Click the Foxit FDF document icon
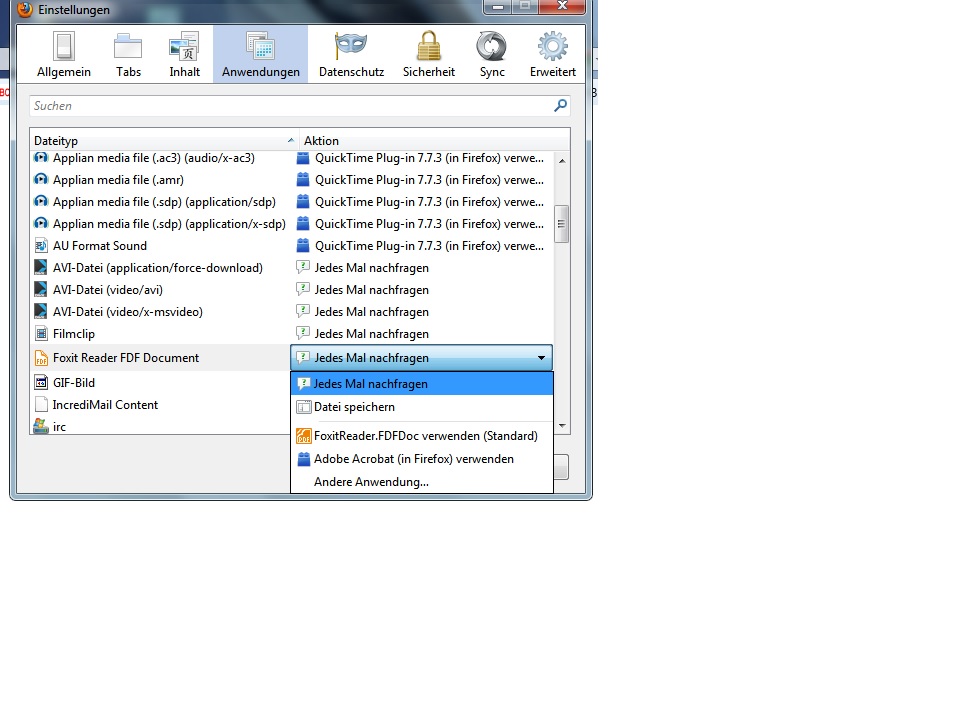The height and width of the screenshot is (720, 960). [41, 358]
